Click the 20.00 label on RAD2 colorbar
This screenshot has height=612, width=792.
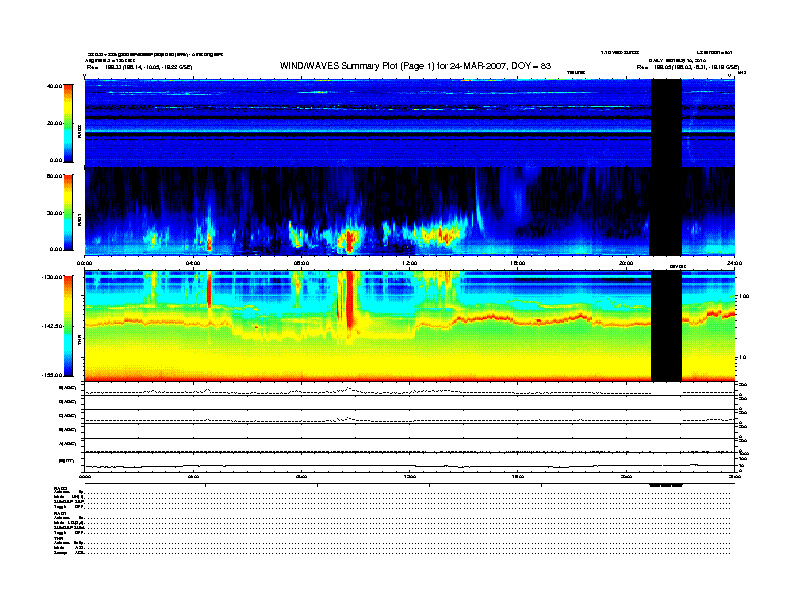[x=54, y=123]
